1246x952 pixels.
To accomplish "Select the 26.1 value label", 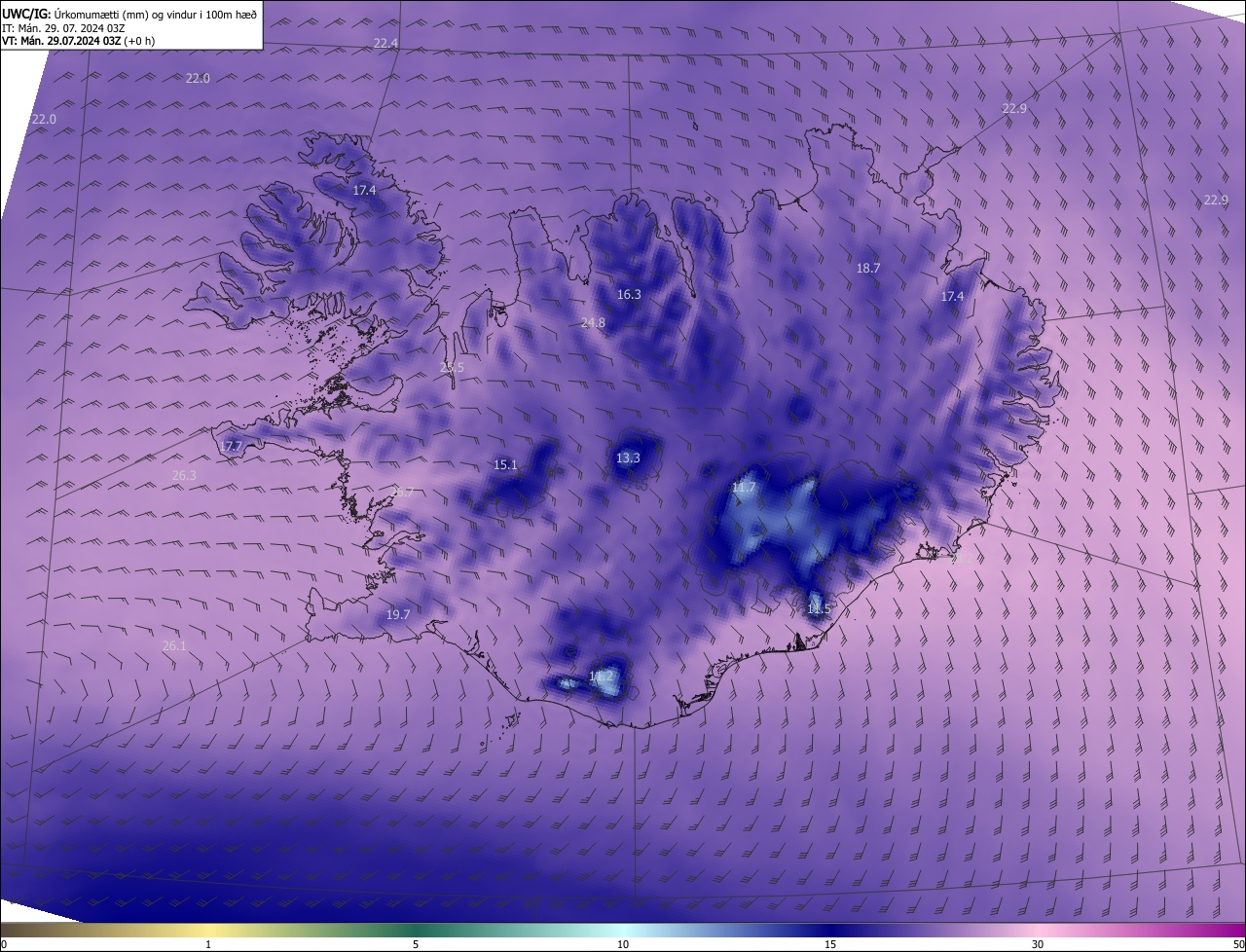I will (x=174, y=645).
